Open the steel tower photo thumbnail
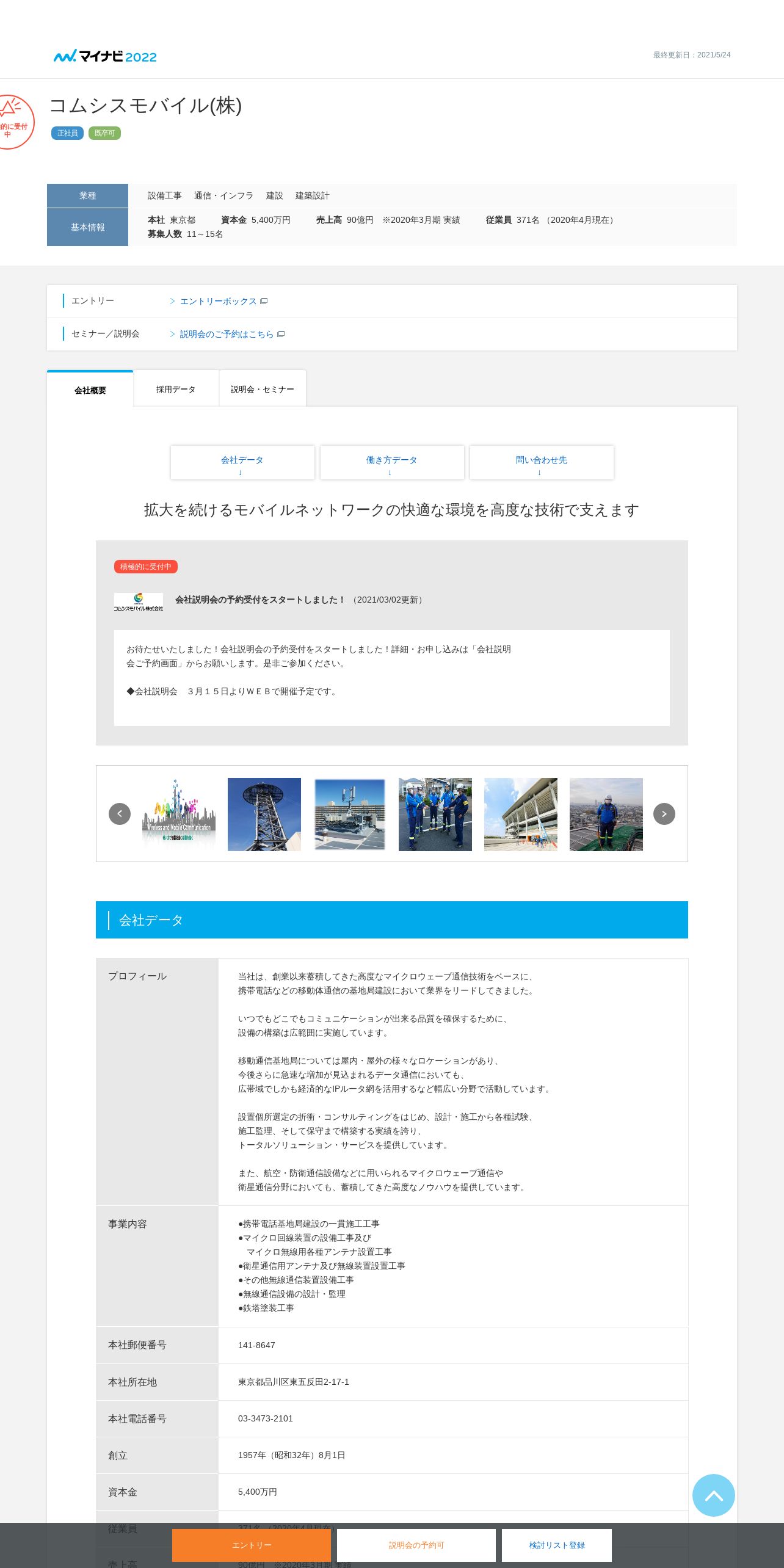Viewport: 784px width, 1568px height. 264,814
